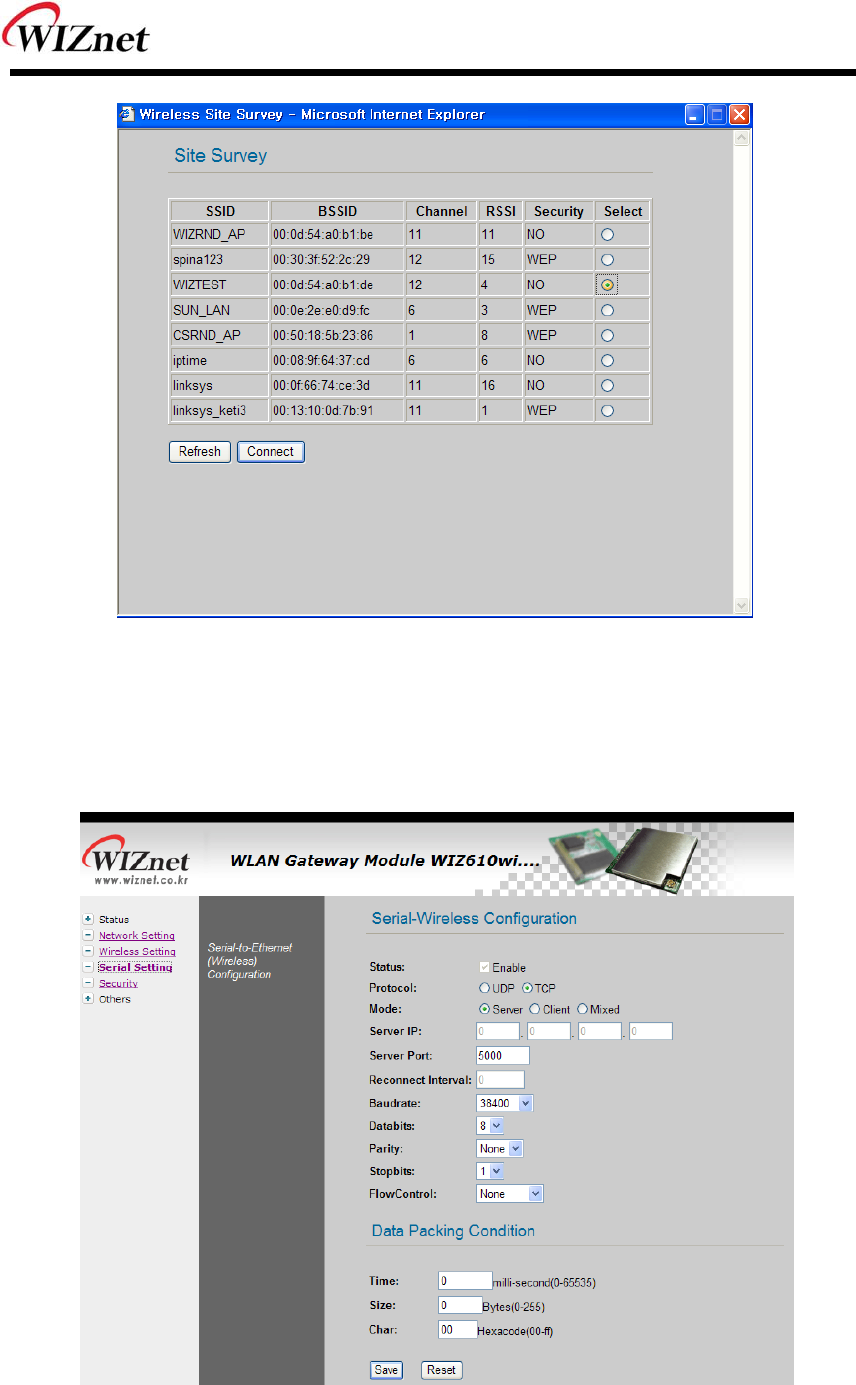
Task: Set mode to Server
Action: 485,1009
